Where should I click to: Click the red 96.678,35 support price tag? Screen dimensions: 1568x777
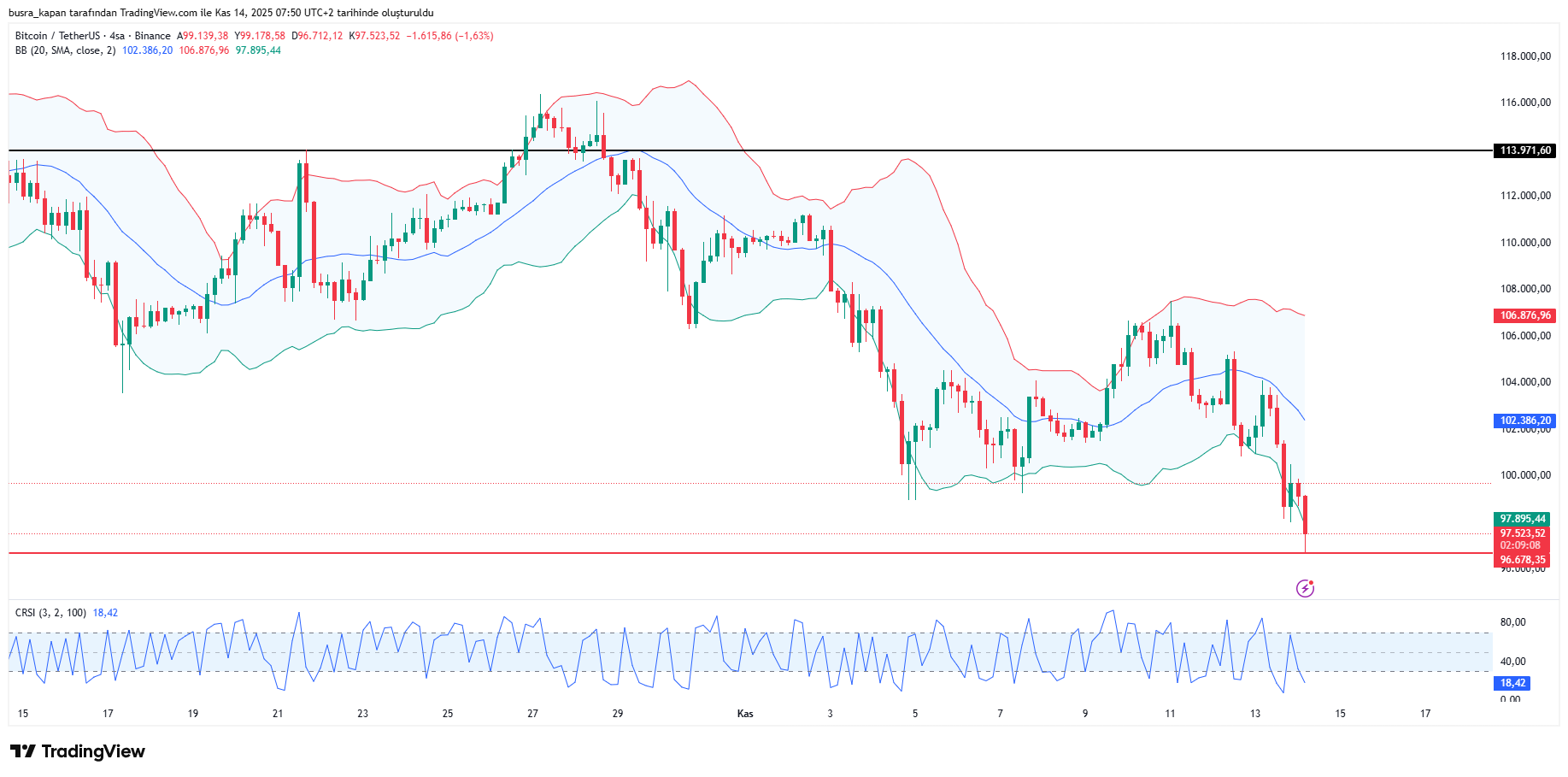(x=1523, y=560)
